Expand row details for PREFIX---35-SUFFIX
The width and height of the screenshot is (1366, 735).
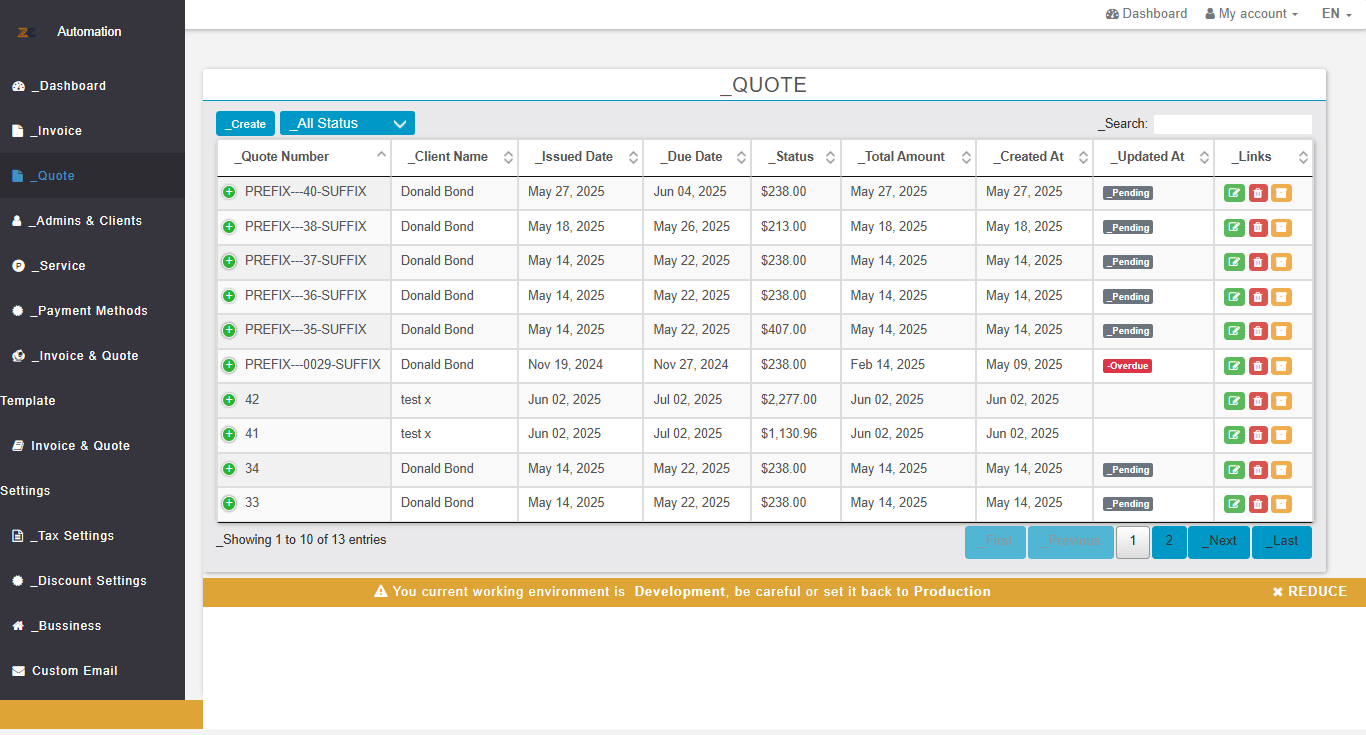pos(229,330)
